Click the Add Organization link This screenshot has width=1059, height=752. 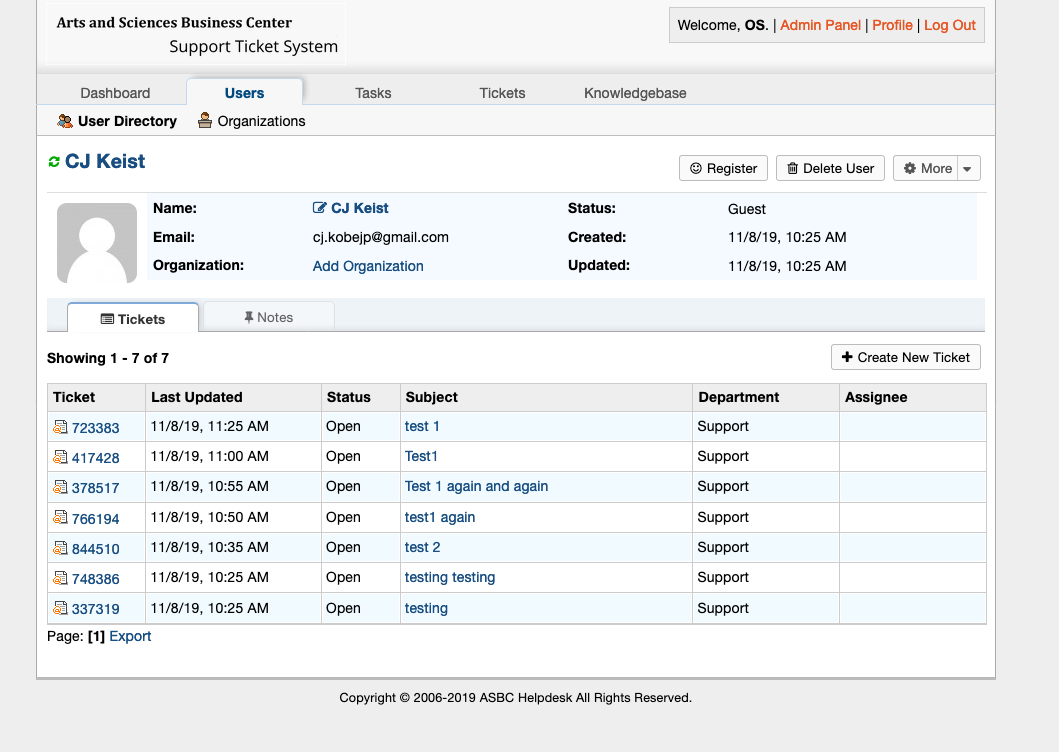pos(368,266)
